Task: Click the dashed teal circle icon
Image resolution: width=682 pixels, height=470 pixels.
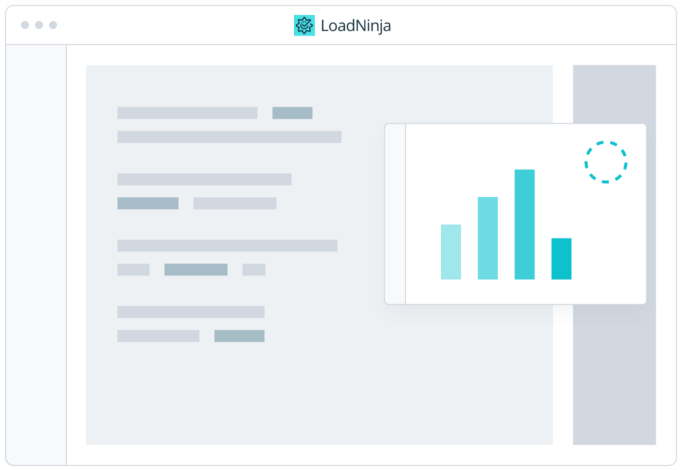Action: pyautogui.click(x=605, y=162)
